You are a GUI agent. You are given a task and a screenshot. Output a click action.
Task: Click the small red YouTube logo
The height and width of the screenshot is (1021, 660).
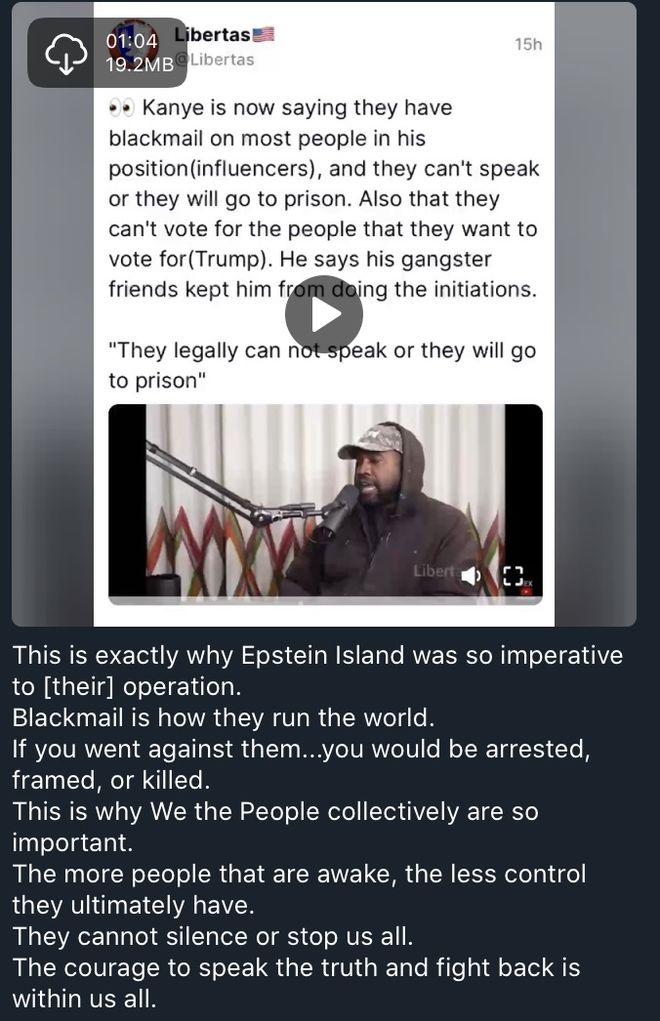point(527,591)
